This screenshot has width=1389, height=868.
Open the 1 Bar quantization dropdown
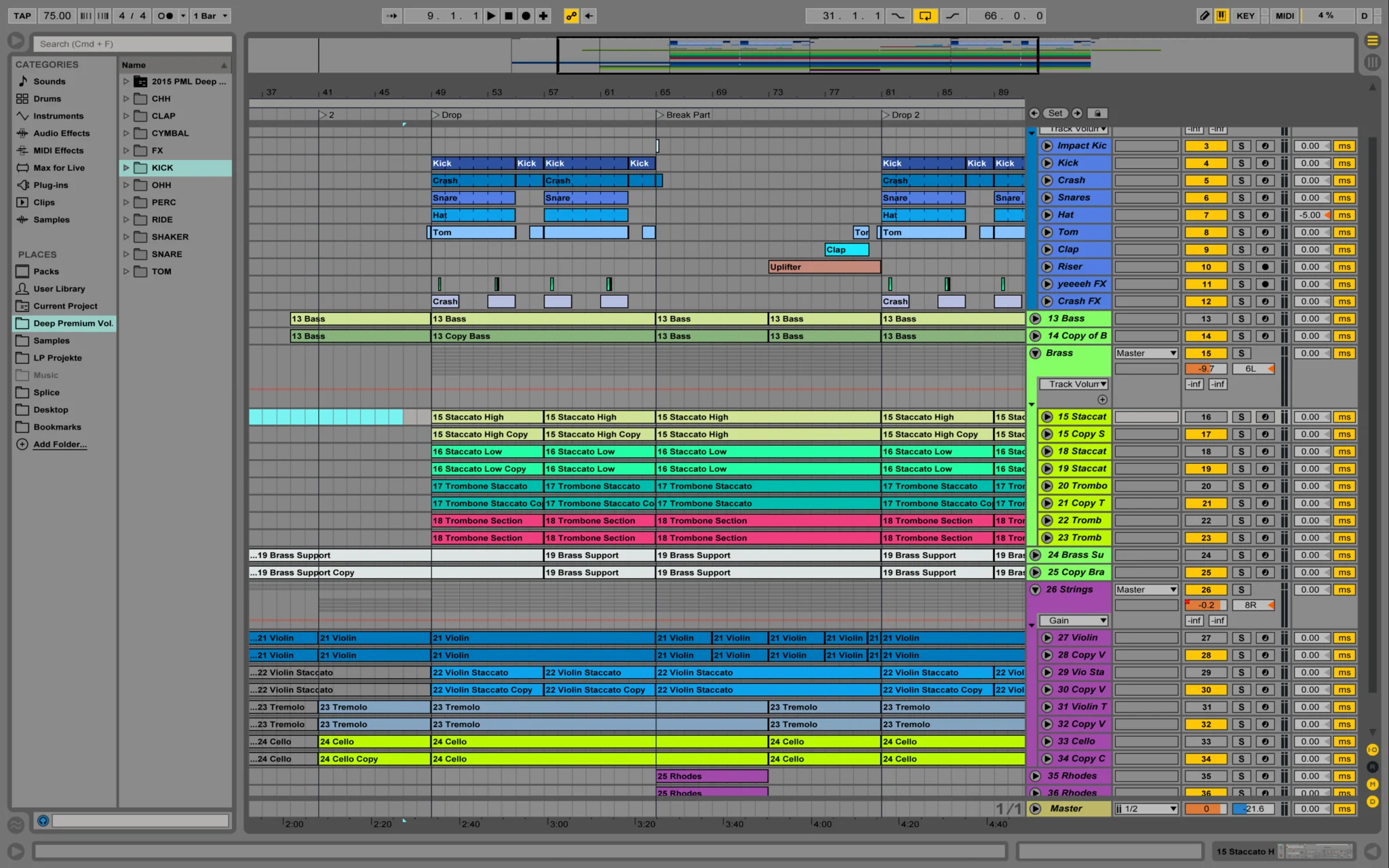coord(210,16)
